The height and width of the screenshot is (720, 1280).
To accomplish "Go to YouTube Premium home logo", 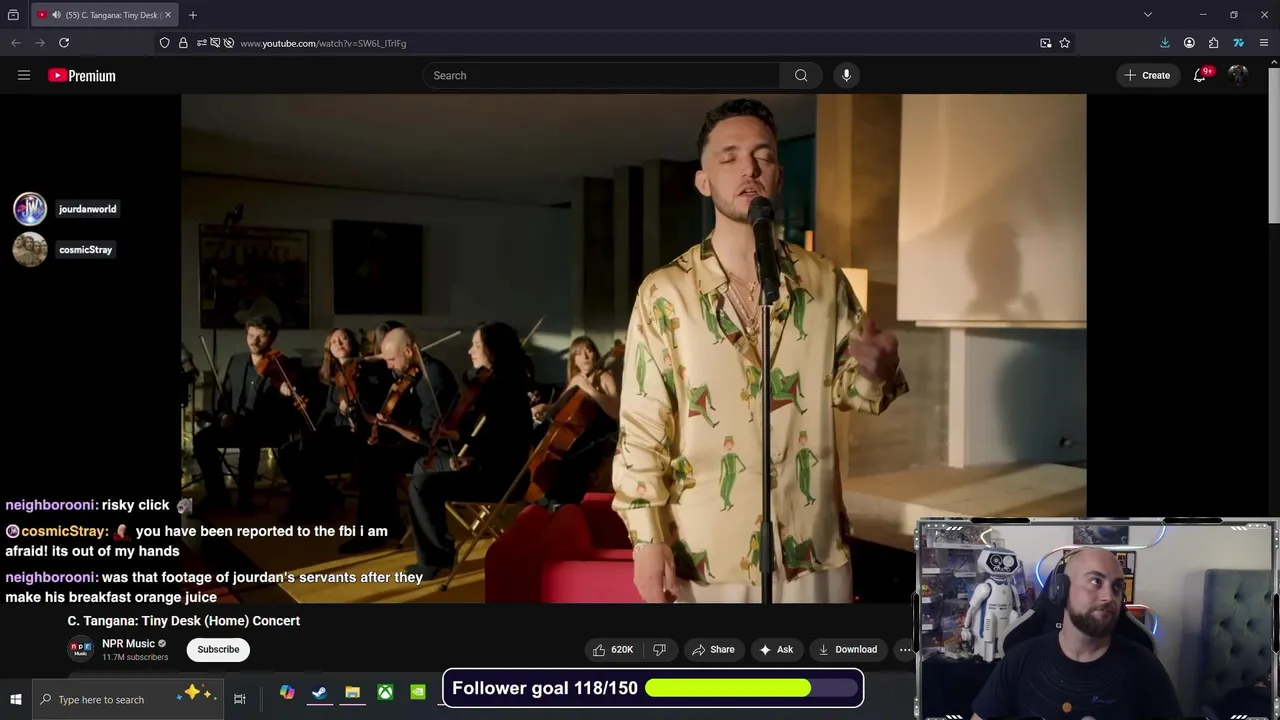I will [x=82, y=75].
